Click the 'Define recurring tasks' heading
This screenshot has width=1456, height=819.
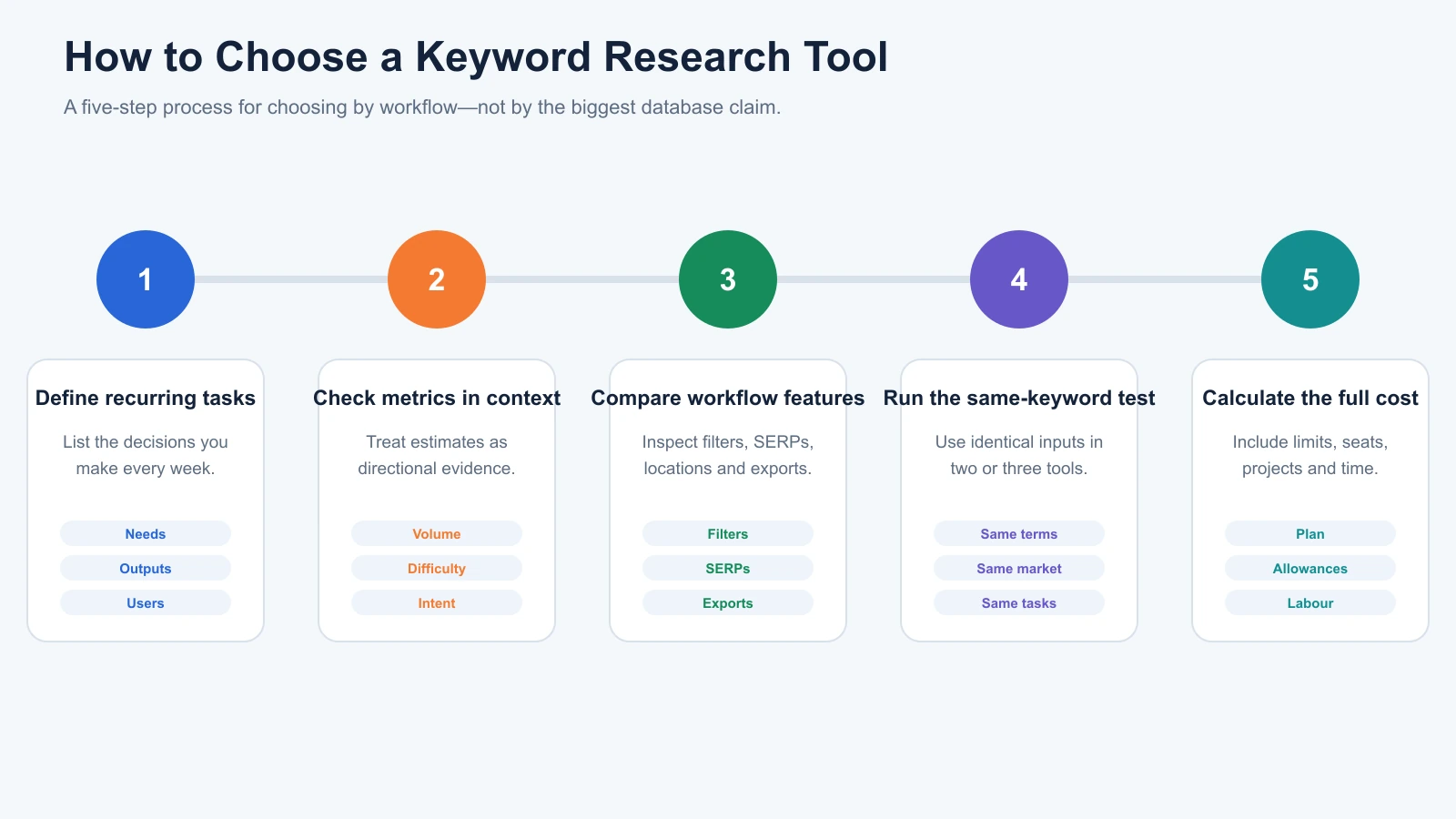pos(146,398)
